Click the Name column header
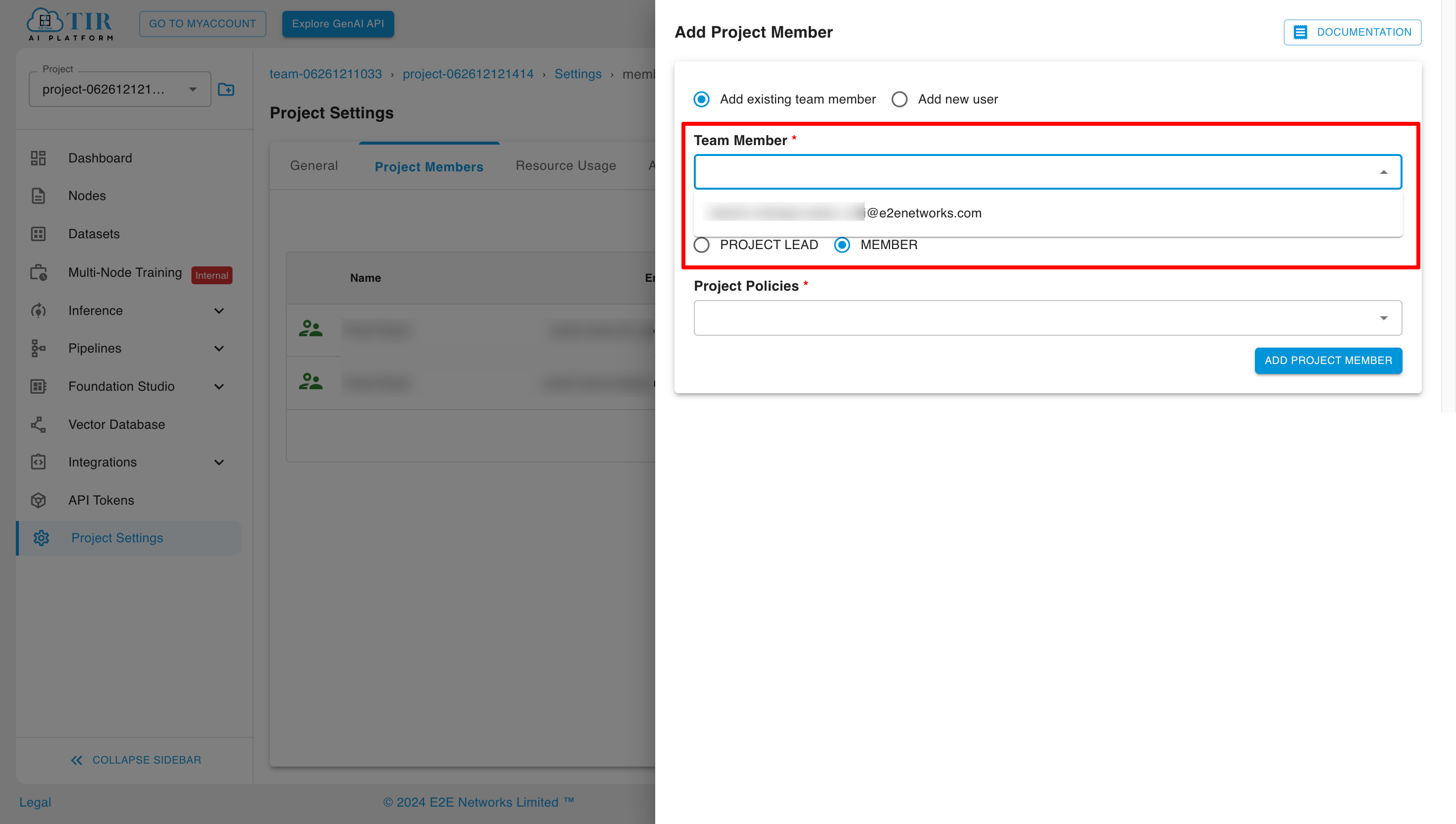Screen dimensions: 1456x824 point(365,278)
